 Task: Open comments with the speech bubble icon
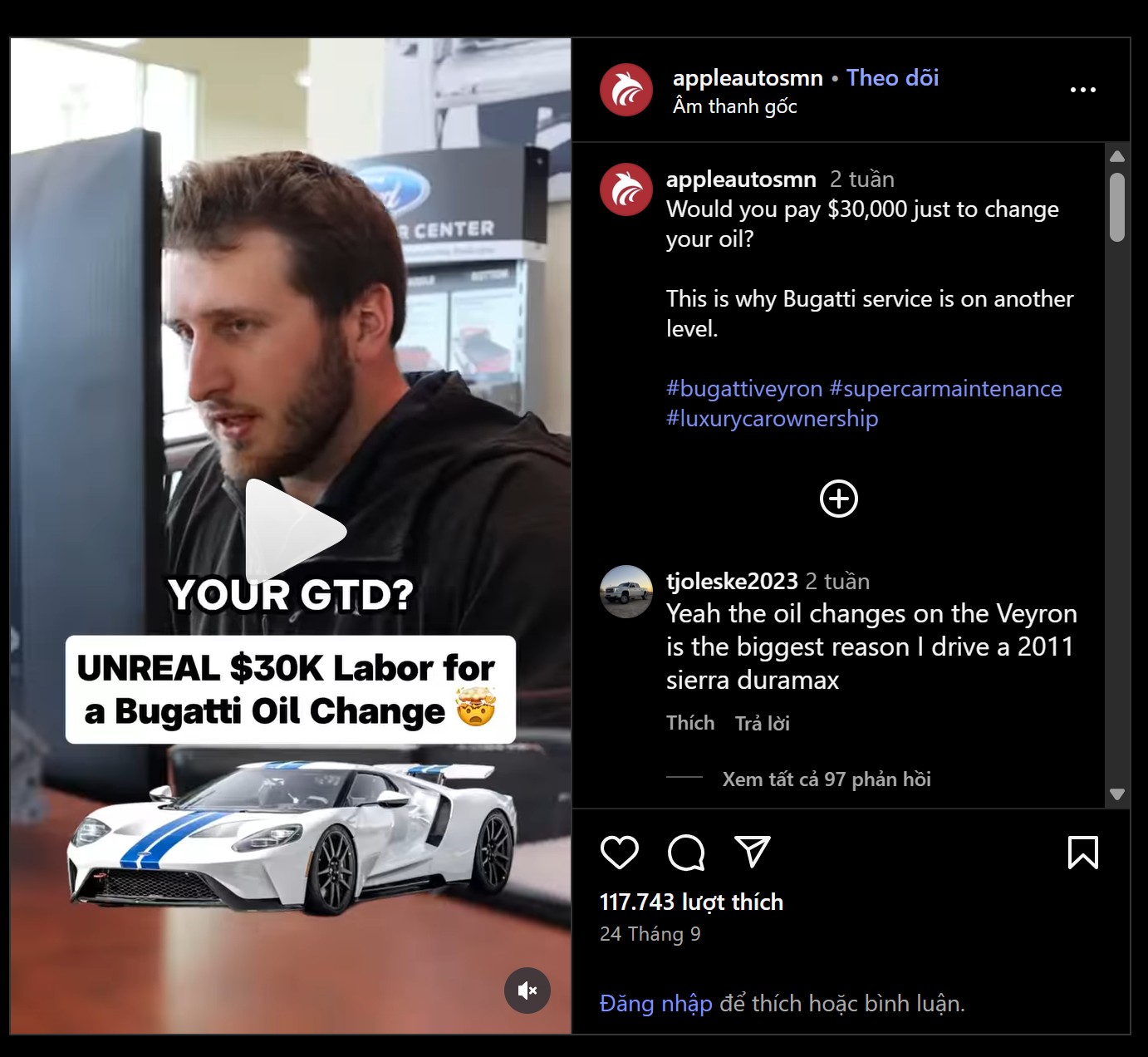[x=686, y=853]
